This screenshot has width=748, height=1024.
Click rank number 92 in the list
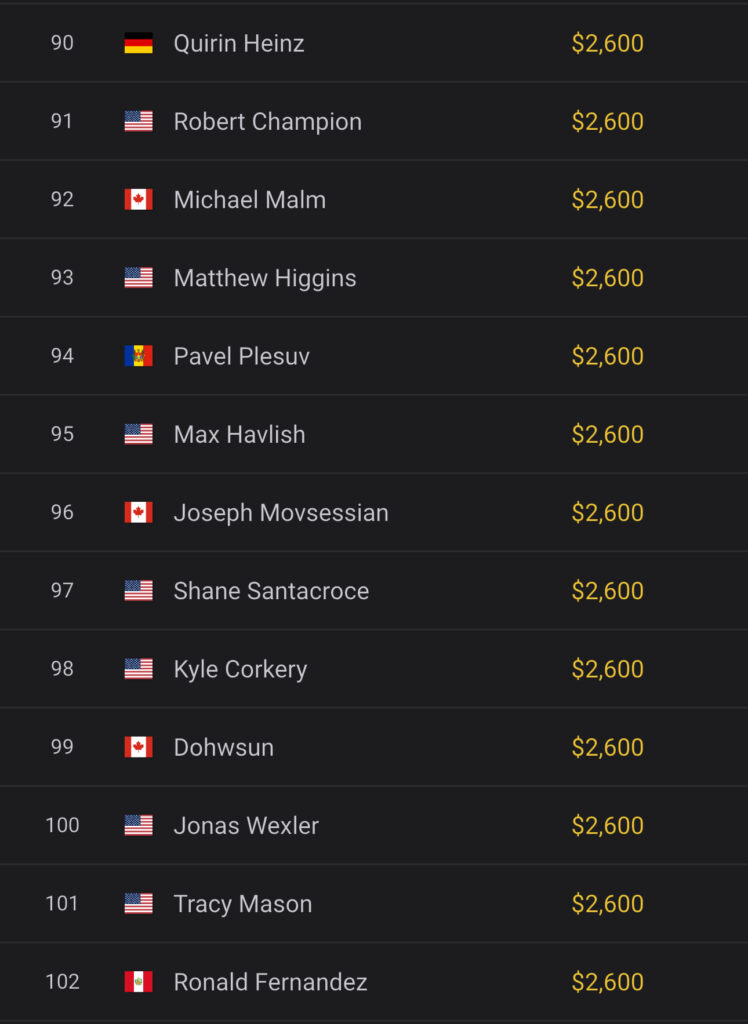(x=62, y=199)
